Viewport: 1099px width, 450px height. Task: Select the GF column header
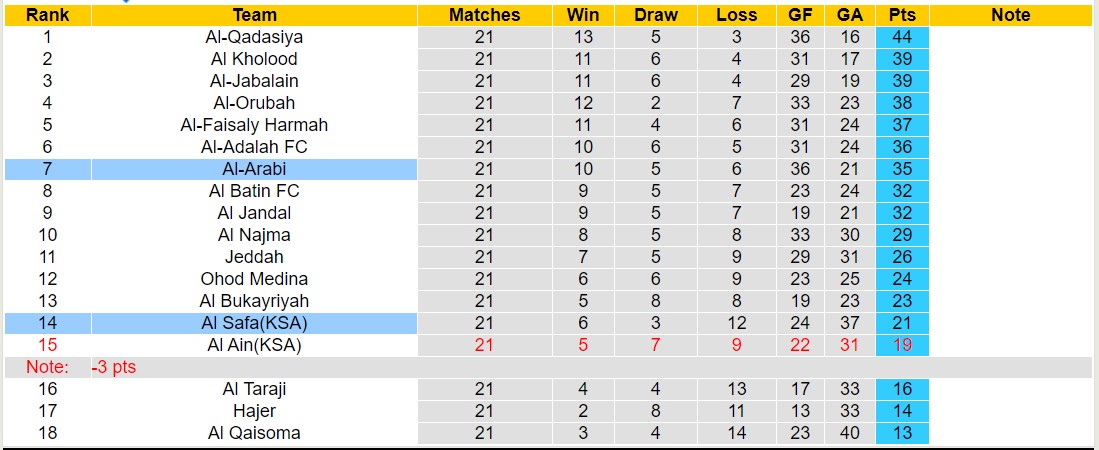[800, 15]
